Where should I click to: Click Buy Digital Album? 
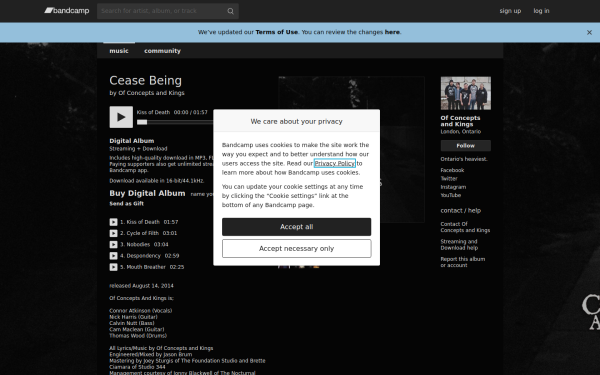tap(147, 194)
